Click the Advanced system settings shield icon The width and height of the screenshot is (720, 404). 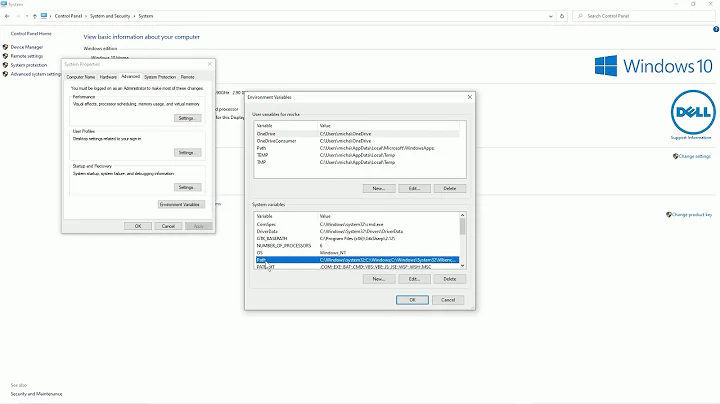click(6, 74)
